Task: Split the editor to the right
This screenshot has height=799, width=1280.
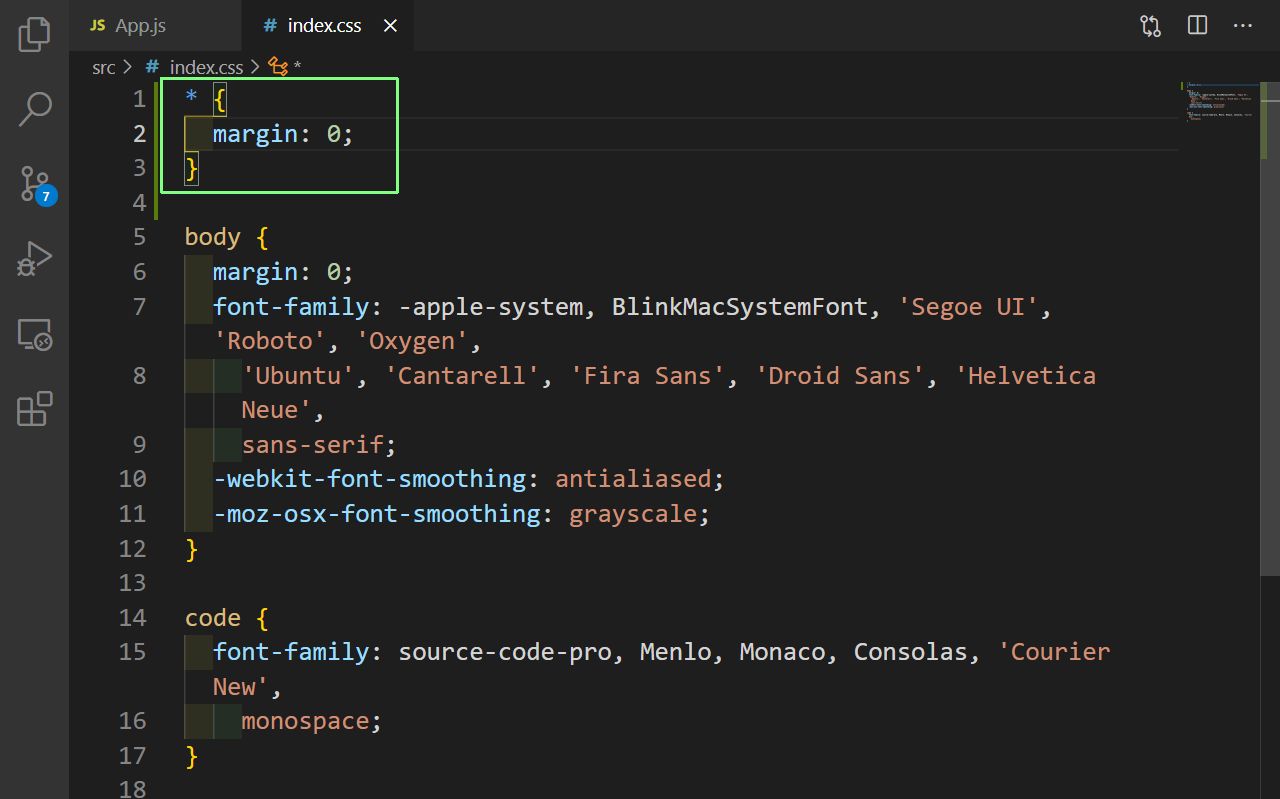Action: [1197, 26]
